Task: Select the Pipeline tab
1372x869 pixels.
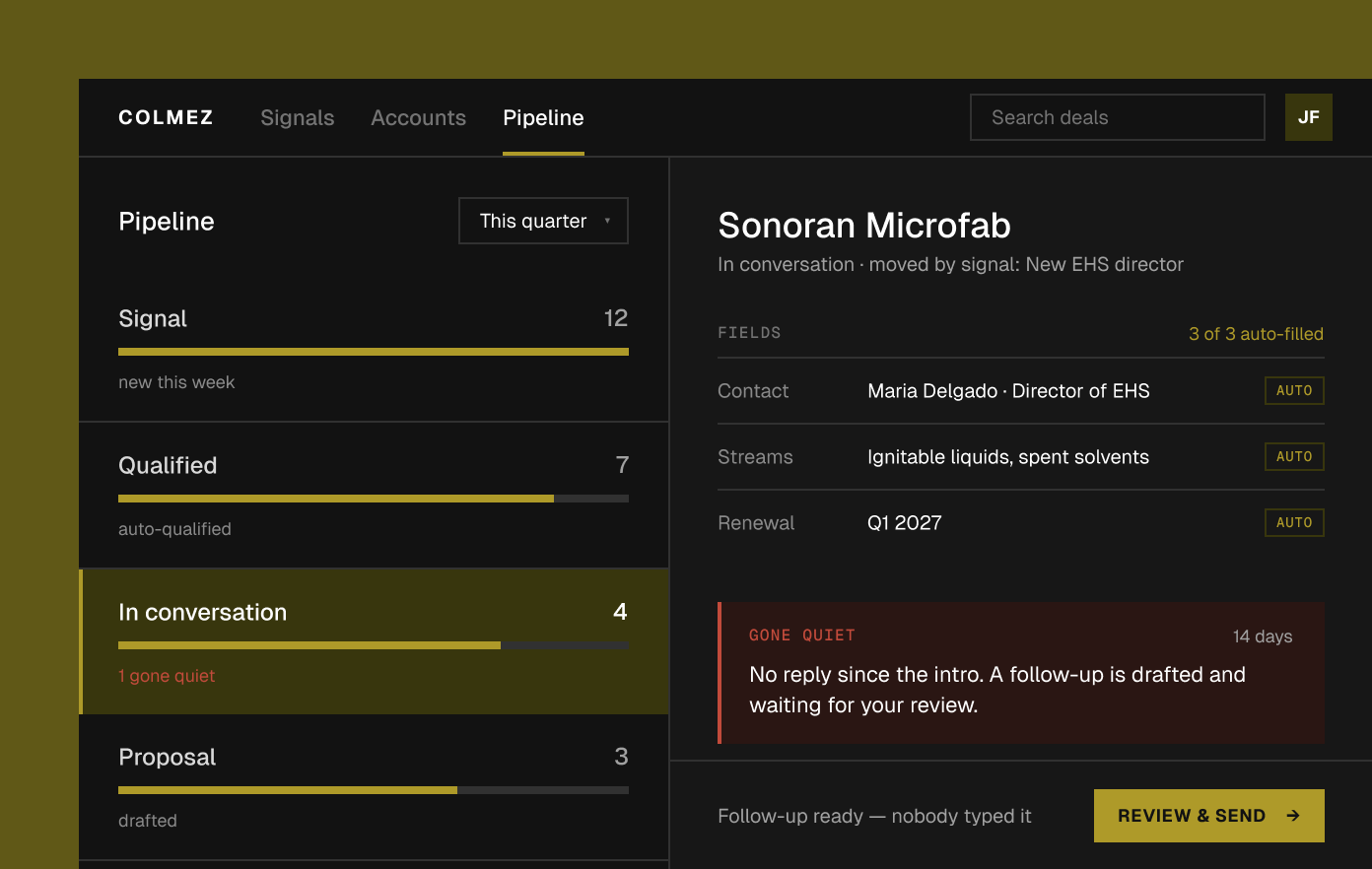Action: coord(543,117)
